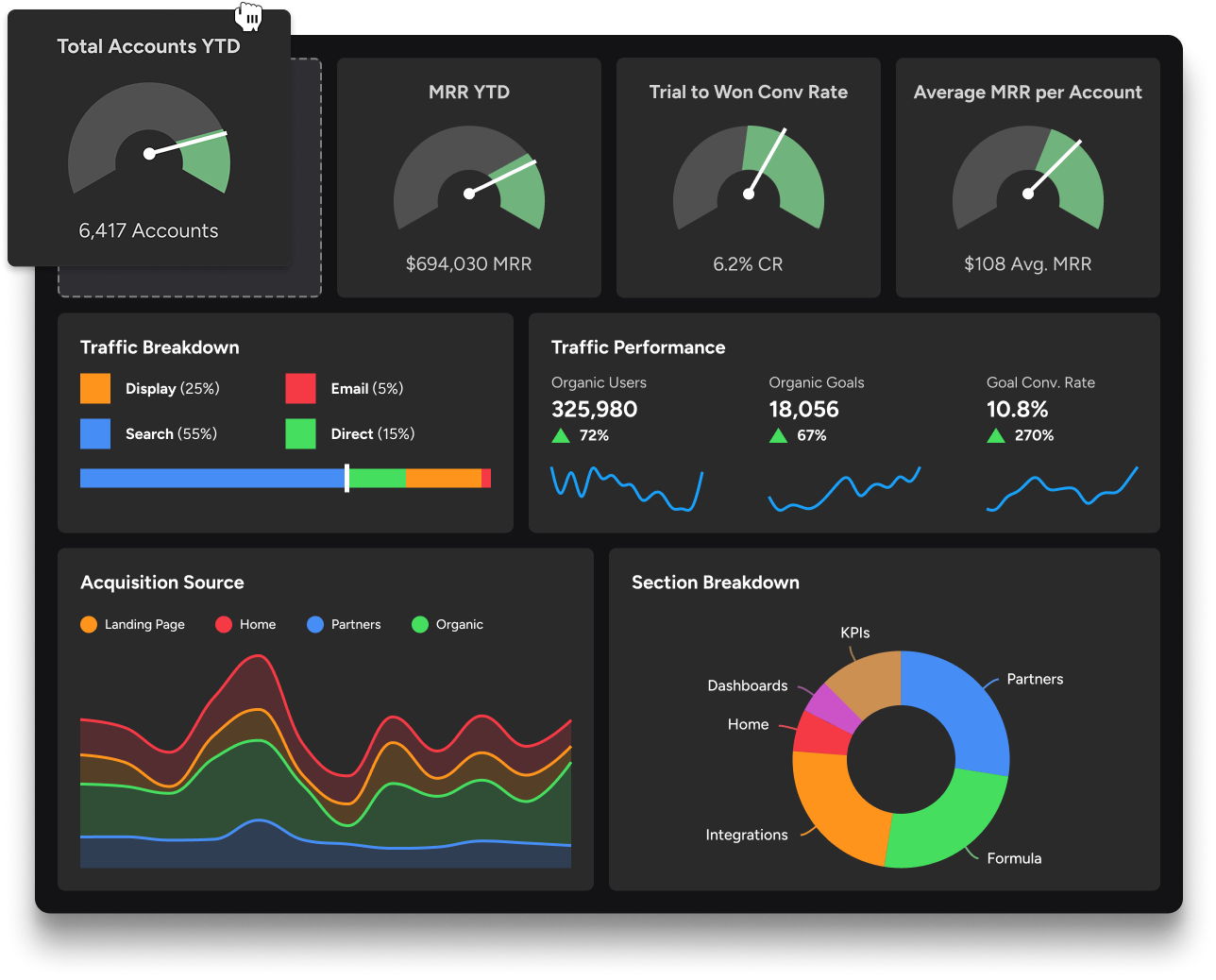Click the "6,417 Accounts" value
The height and width of the screenshot is (980, 1216).
click(x=148, y=230)
